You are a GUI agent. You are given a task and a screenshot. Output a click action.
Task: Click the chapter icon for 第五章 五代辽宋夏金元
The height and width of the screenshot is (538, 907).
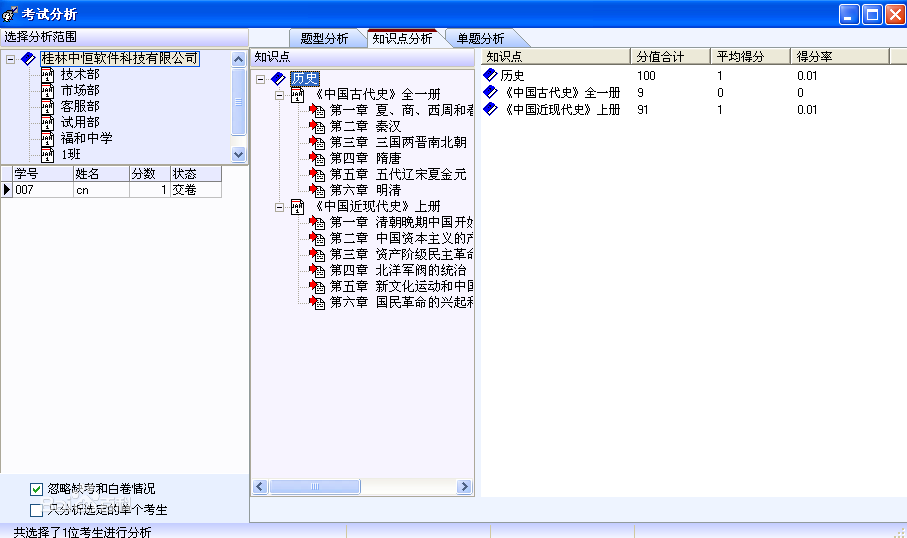point(317,174)
